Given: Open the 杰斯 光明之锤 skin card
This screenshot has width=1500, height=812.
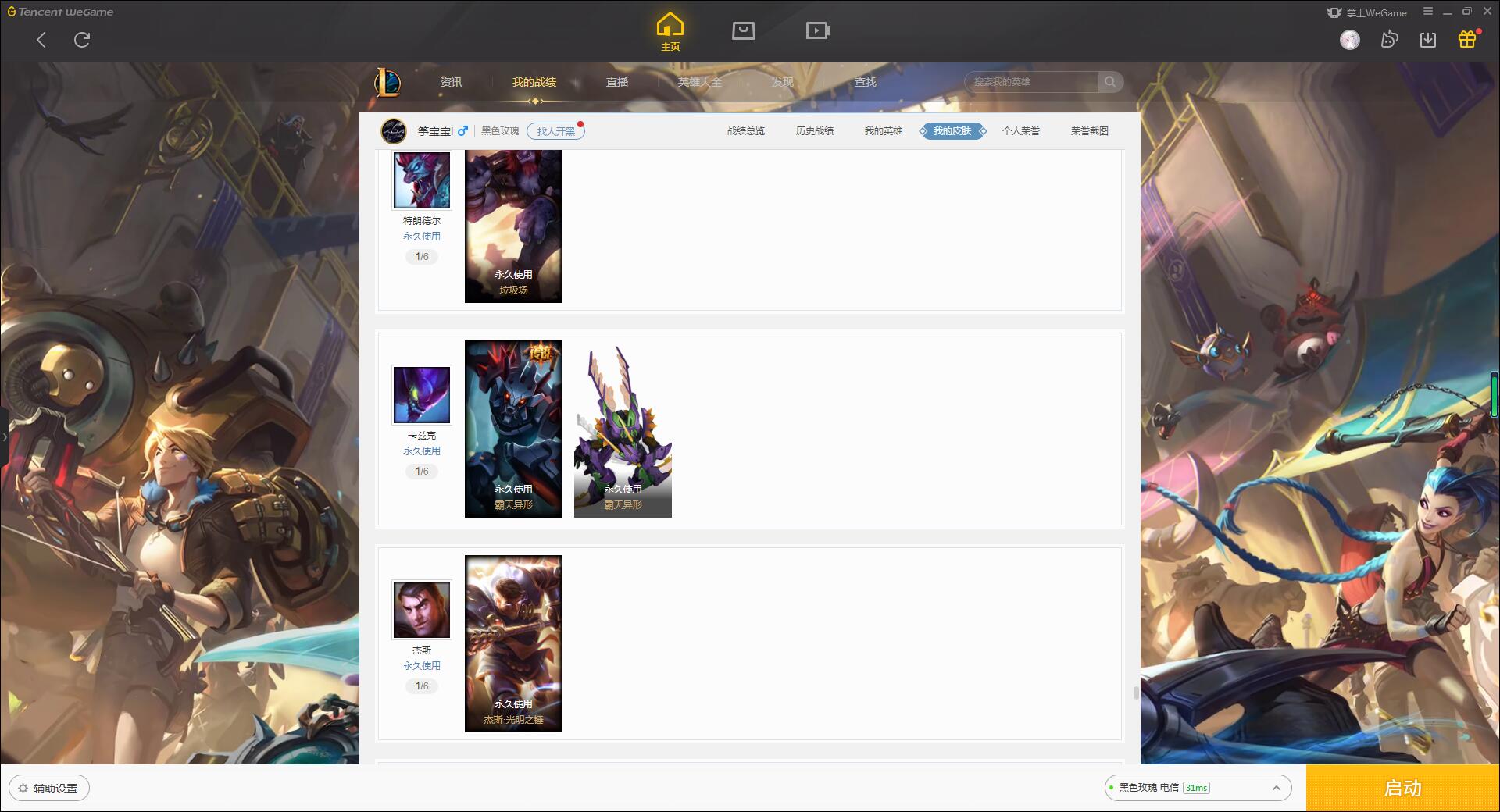Looking at the screenshot, I should 513,643.
